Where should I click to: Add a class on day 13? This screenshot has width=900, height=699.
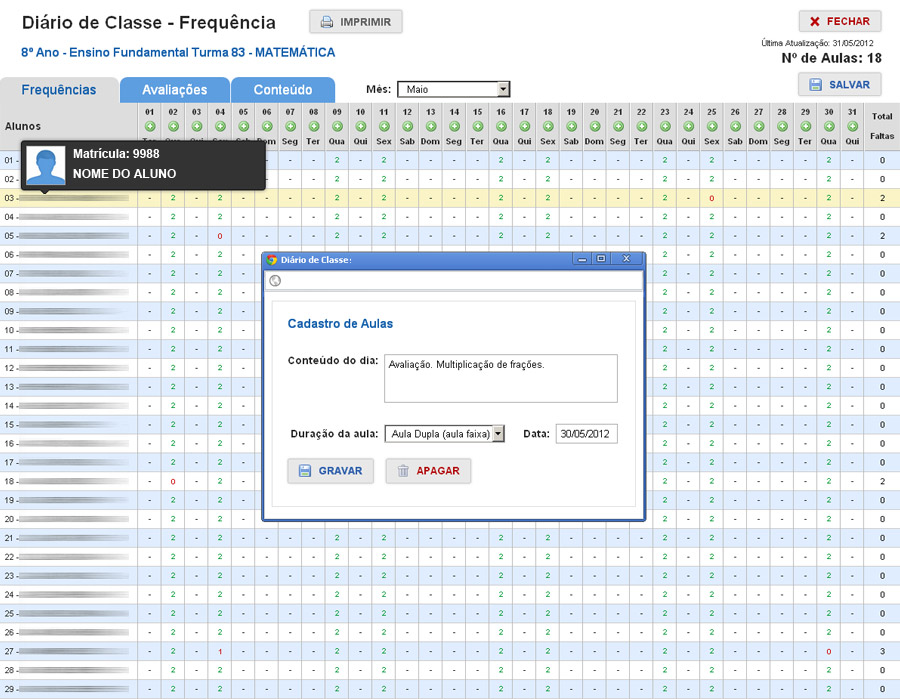coord(431,126)
